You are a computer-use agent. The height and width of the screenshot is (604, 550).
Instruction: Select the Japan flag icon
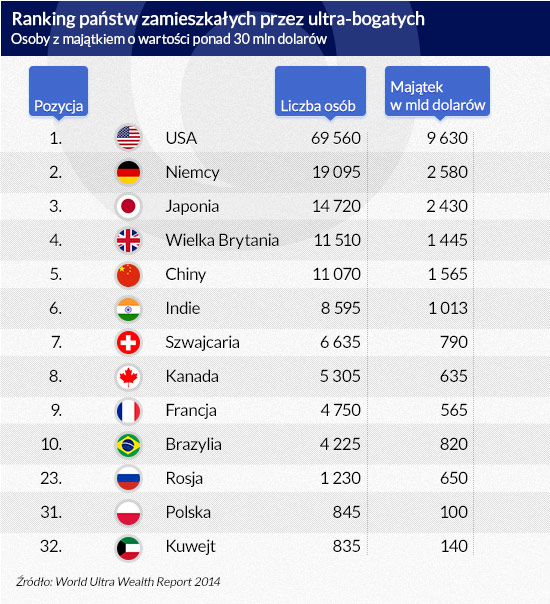(x=128, y=206)
